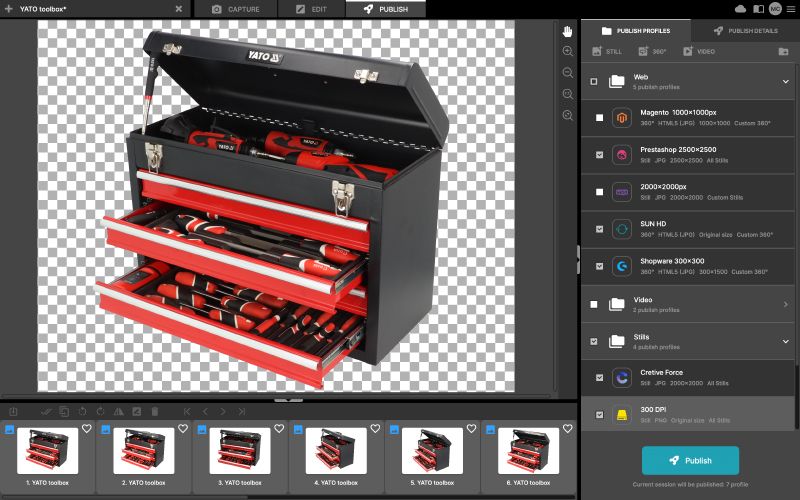800x500 pixels.
Task: Add a new 360° publish profile
Action: click(x=649, y=51)
